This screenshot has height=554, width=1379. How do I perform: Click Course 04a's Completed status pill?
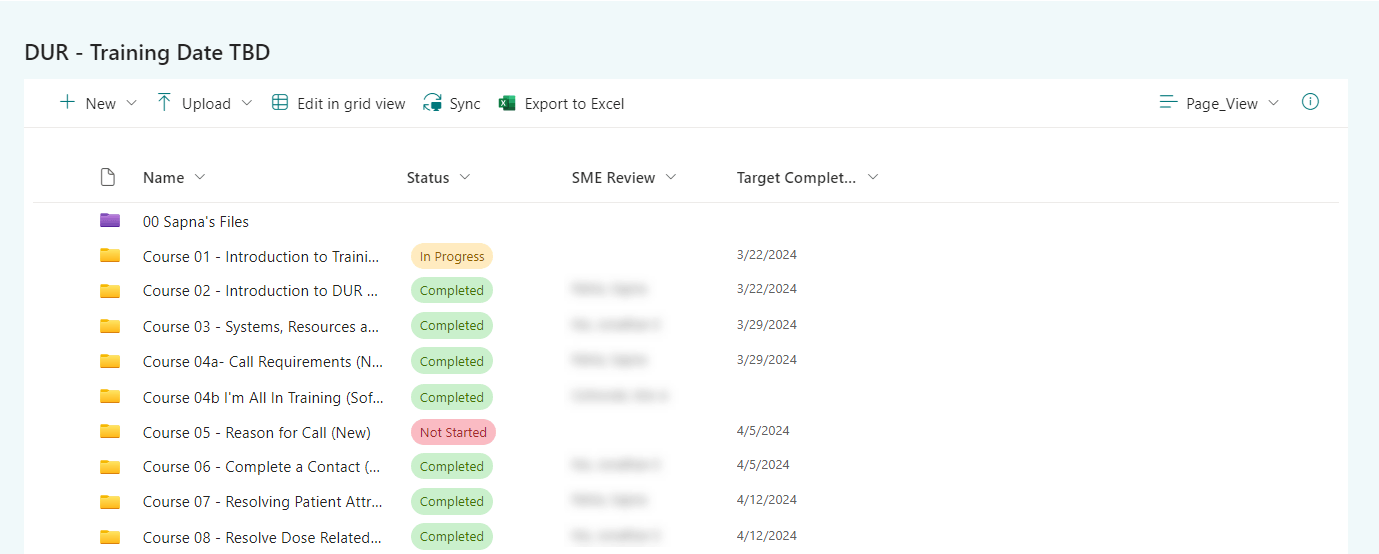[x=452, y=361]
